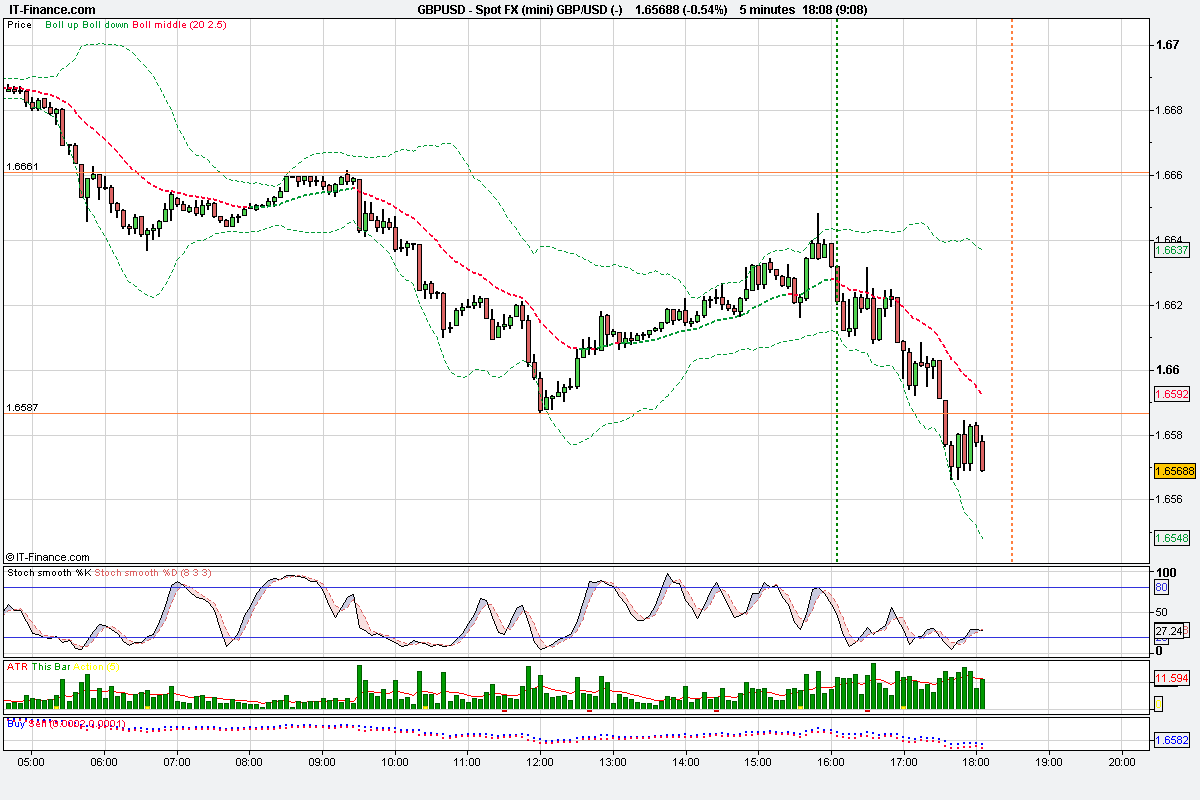Click the 09:00 time axis label
Screen dimensions: 1200x800
point(322,762)
